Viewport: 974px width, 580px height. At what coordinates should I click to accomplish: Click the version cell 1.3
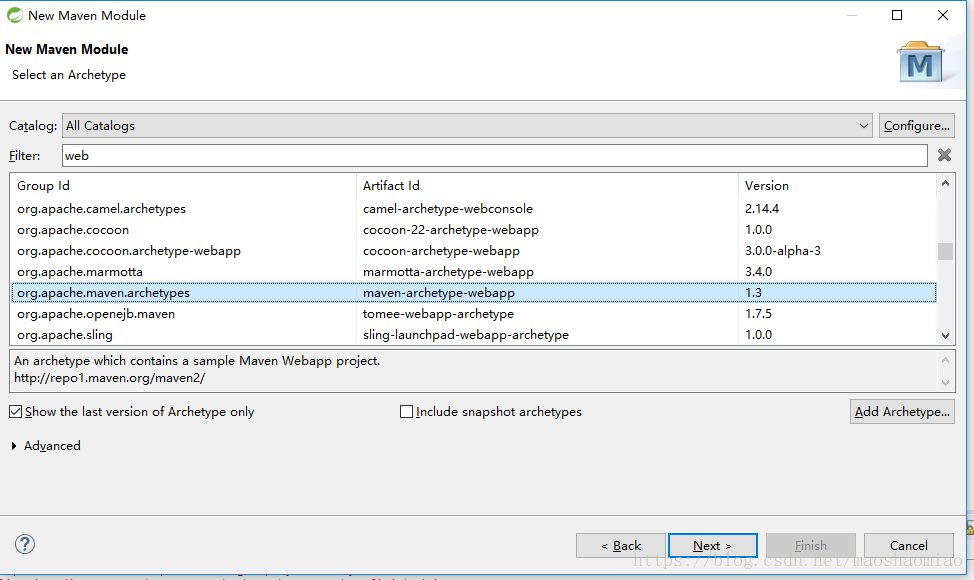[753, 292]
